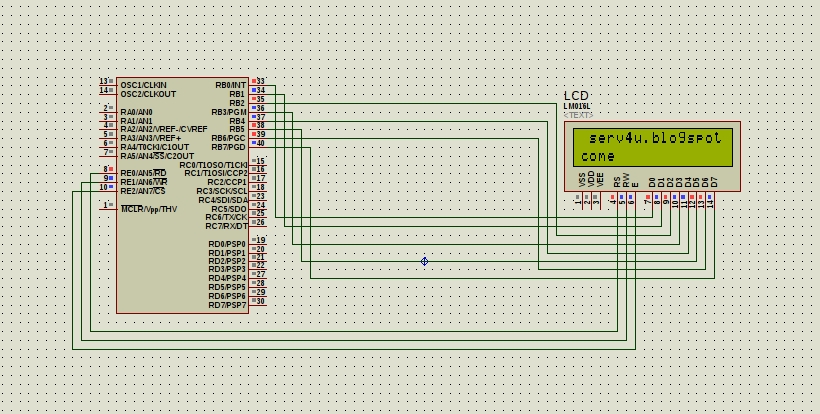Screen dimensions: 820x414
Task: Select the RA3/AN3/VREF+ pin label
Action: [x=151, y=138]
